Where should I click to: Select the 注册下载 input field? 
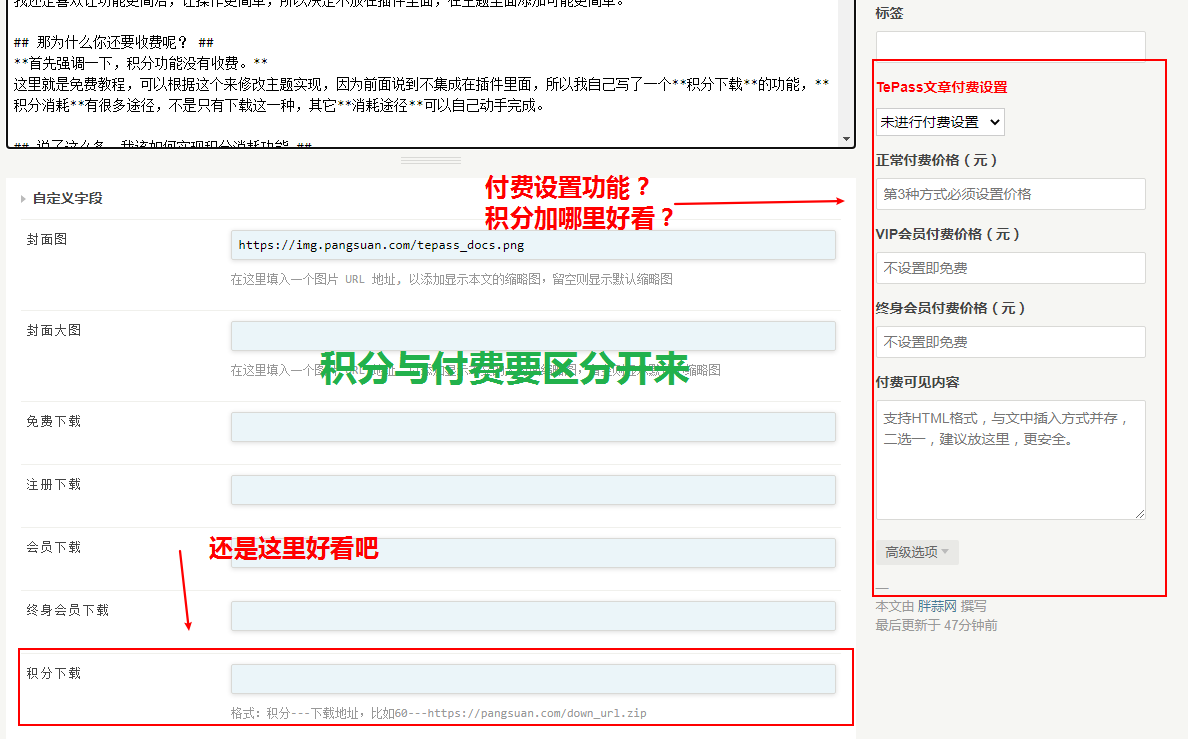(532, 490)
